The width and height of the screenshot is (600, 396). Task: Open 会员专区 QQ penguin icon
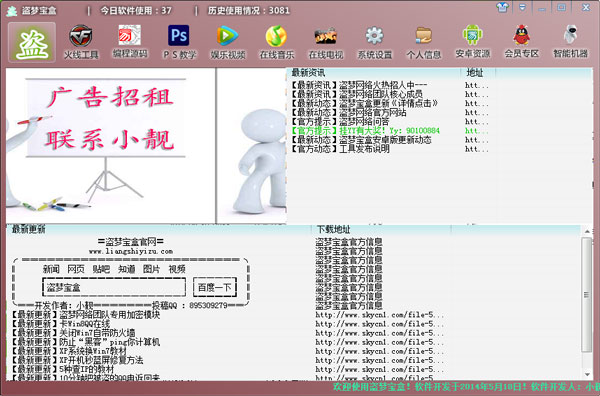tap(522, 42)
